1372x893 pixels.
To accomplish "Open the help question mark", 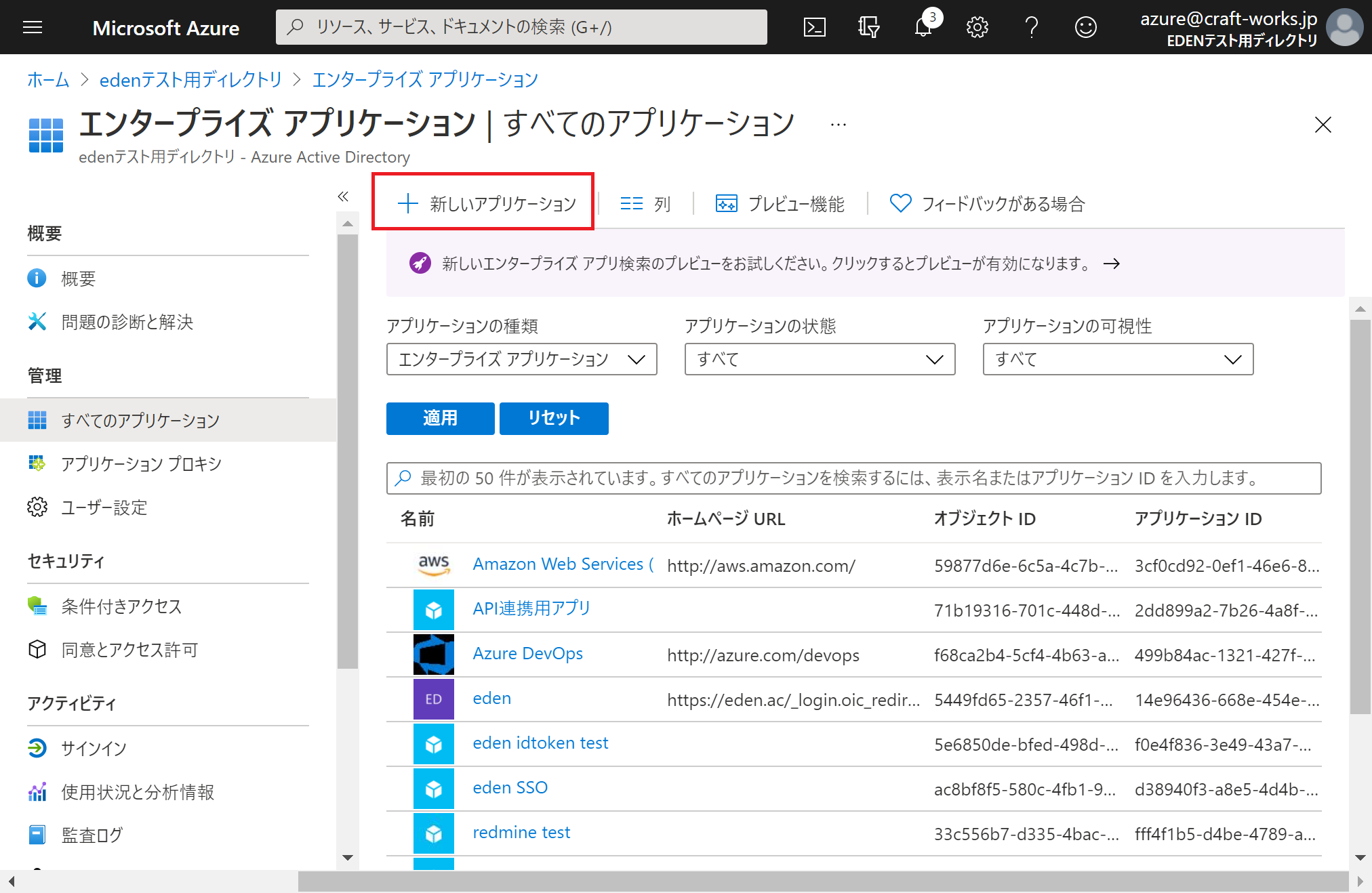I will (1032, 27).
